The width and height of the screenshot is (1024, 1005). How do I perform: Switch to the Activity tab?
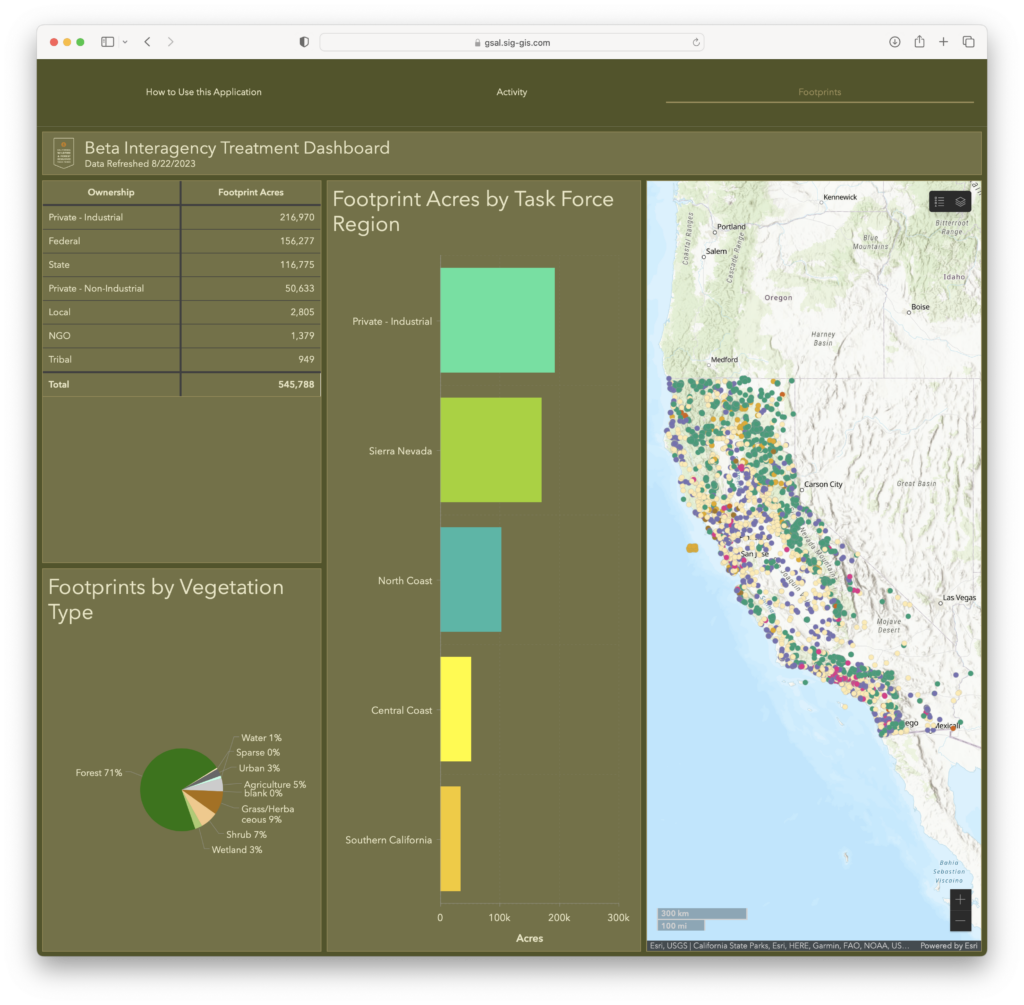[511, 91]
